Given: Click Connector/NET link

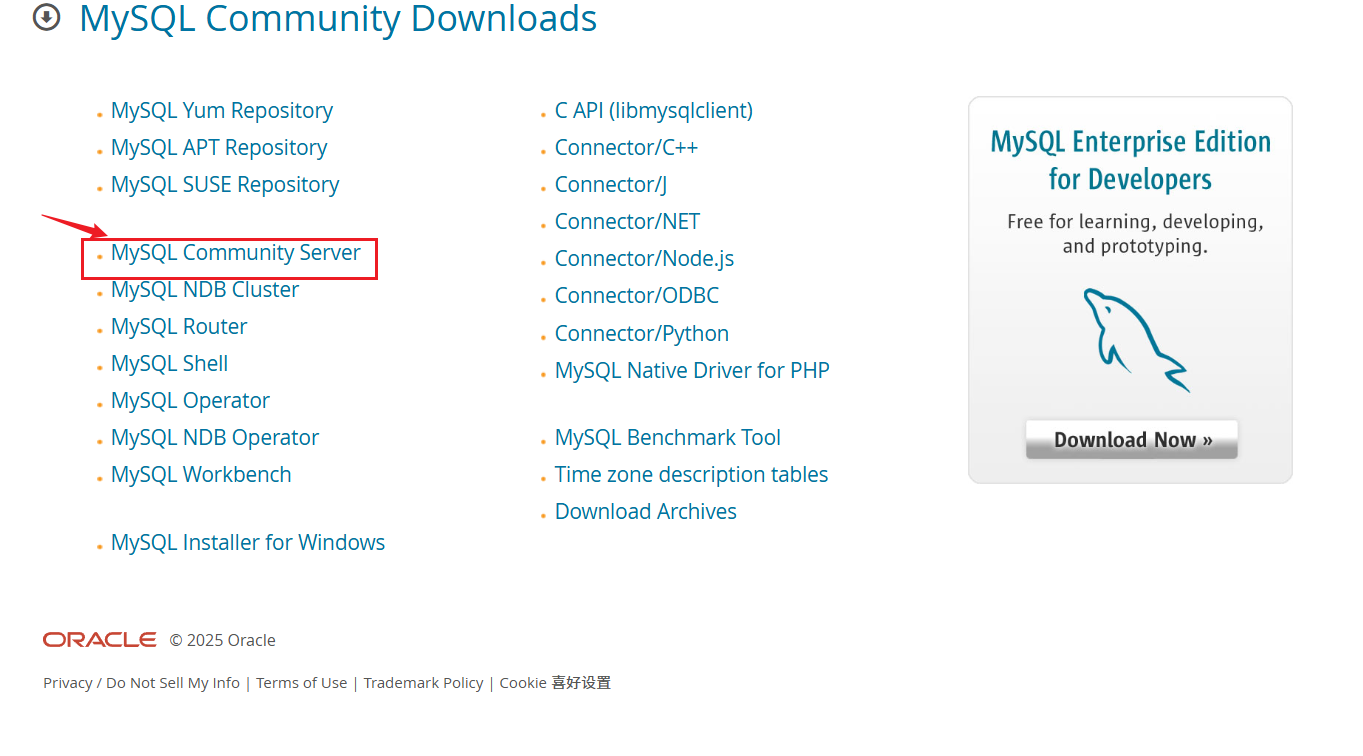Looking at the screenshot, I should 627,222.
